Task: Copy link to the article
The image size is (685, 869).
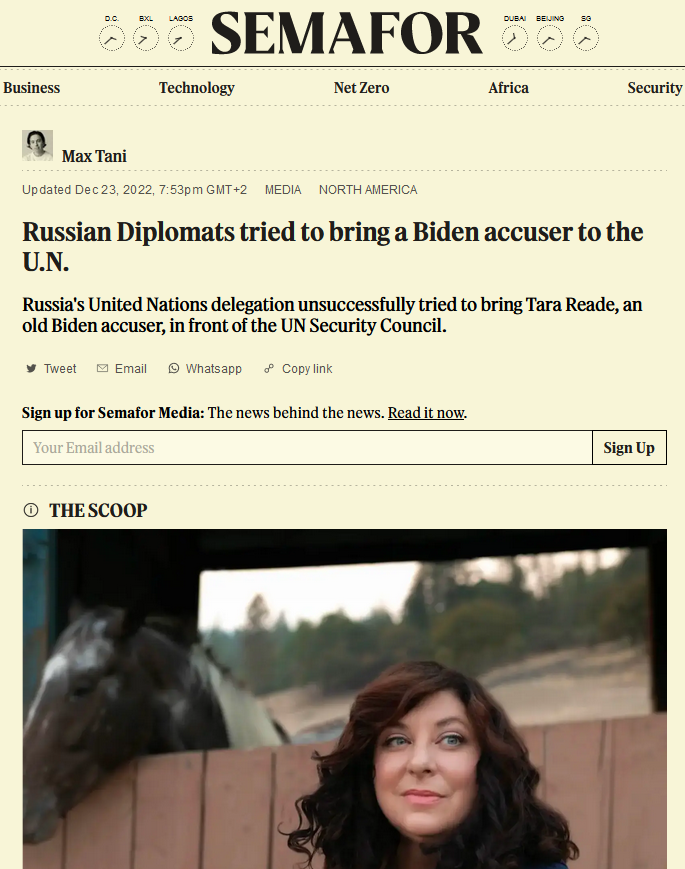Action: [298, 369]
